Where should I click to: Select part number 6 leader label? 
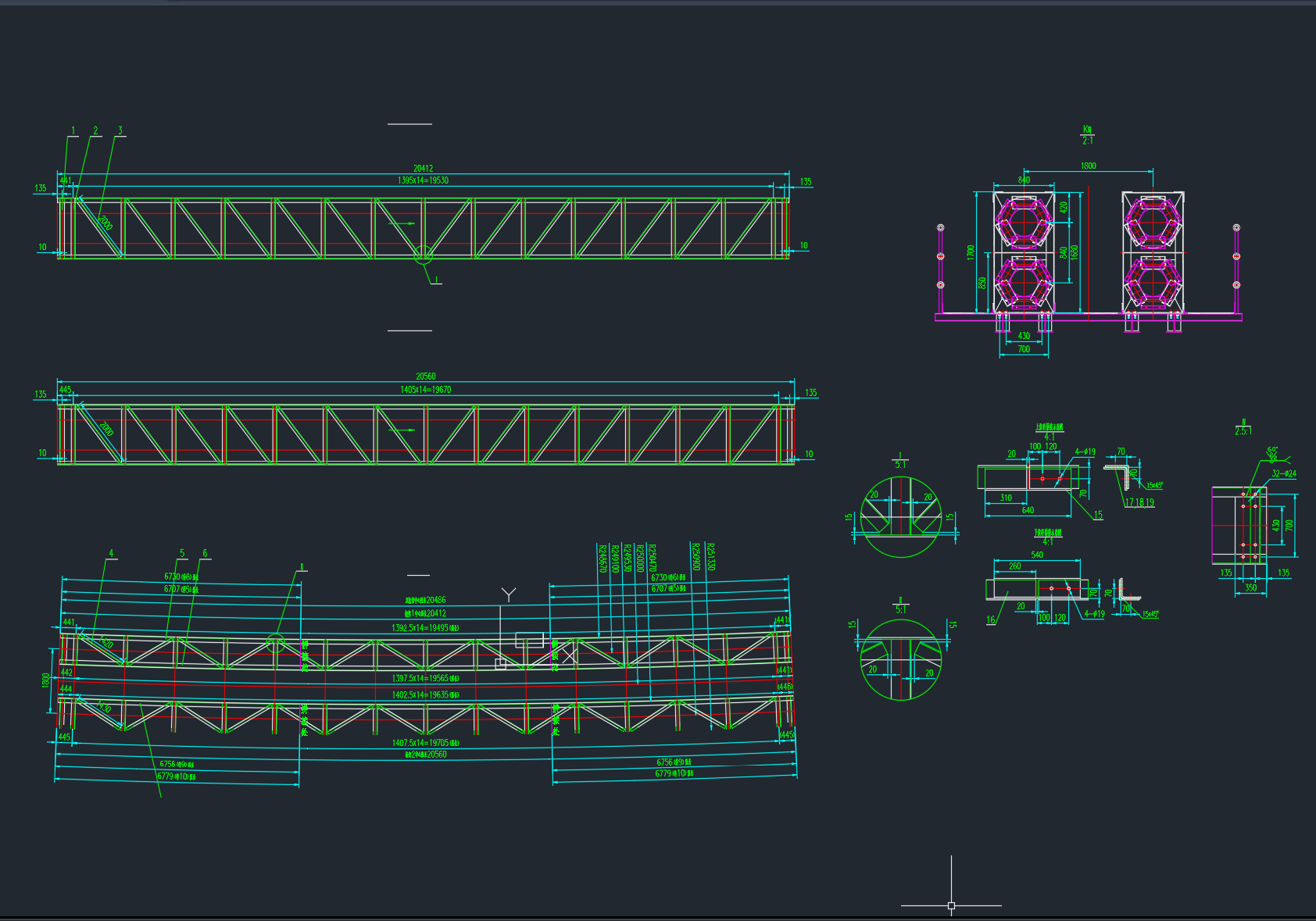[205, 553]
